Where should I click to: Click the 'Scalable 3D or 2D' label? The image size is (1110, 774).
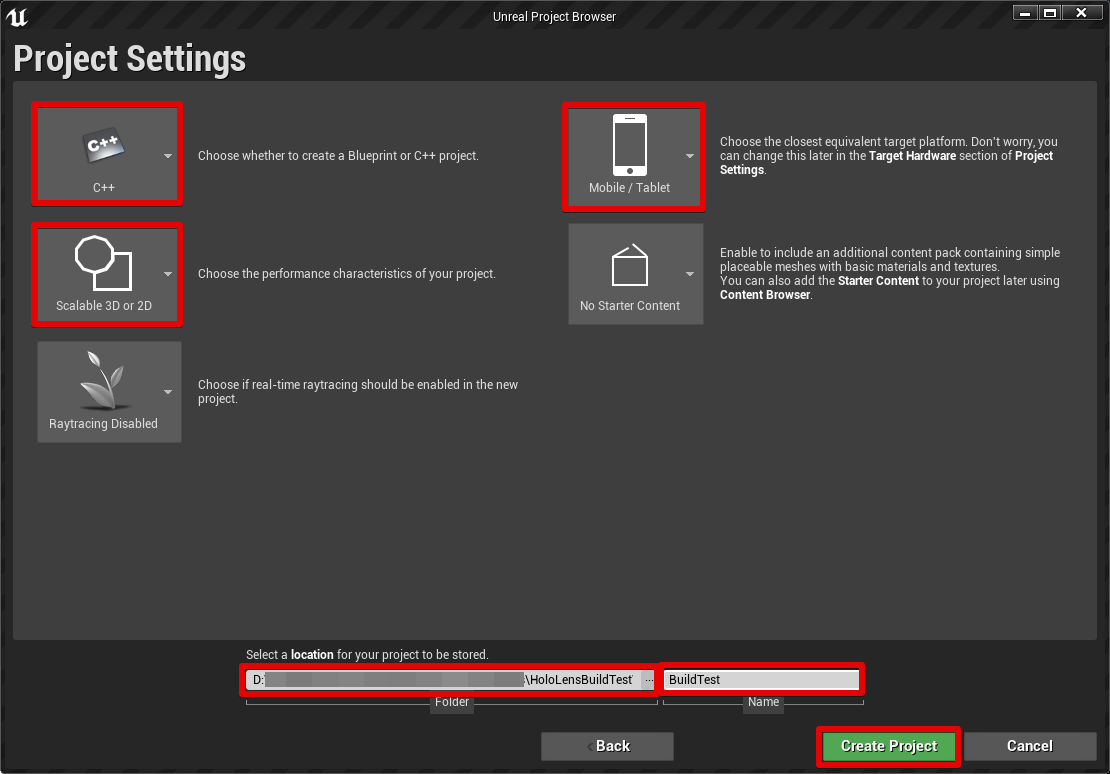[x=104, y=306]
